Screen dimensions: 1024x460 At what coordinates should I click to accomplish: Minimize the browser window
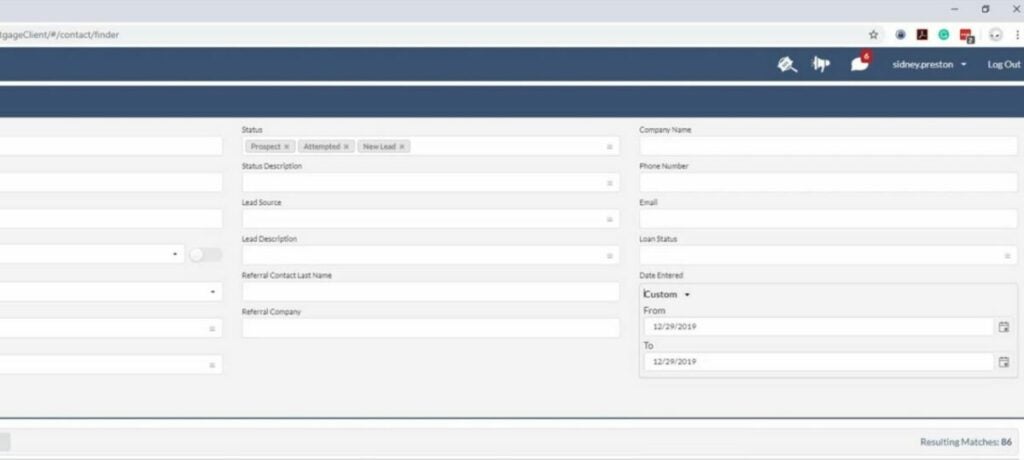point(955,9)
